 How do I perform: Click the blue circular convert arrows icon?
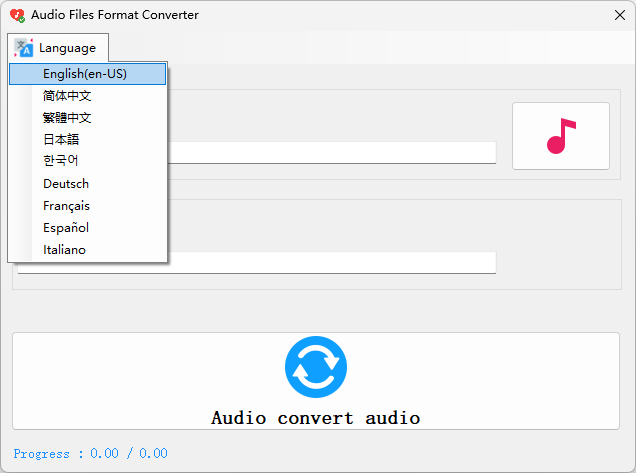click(x=316, y=367)
